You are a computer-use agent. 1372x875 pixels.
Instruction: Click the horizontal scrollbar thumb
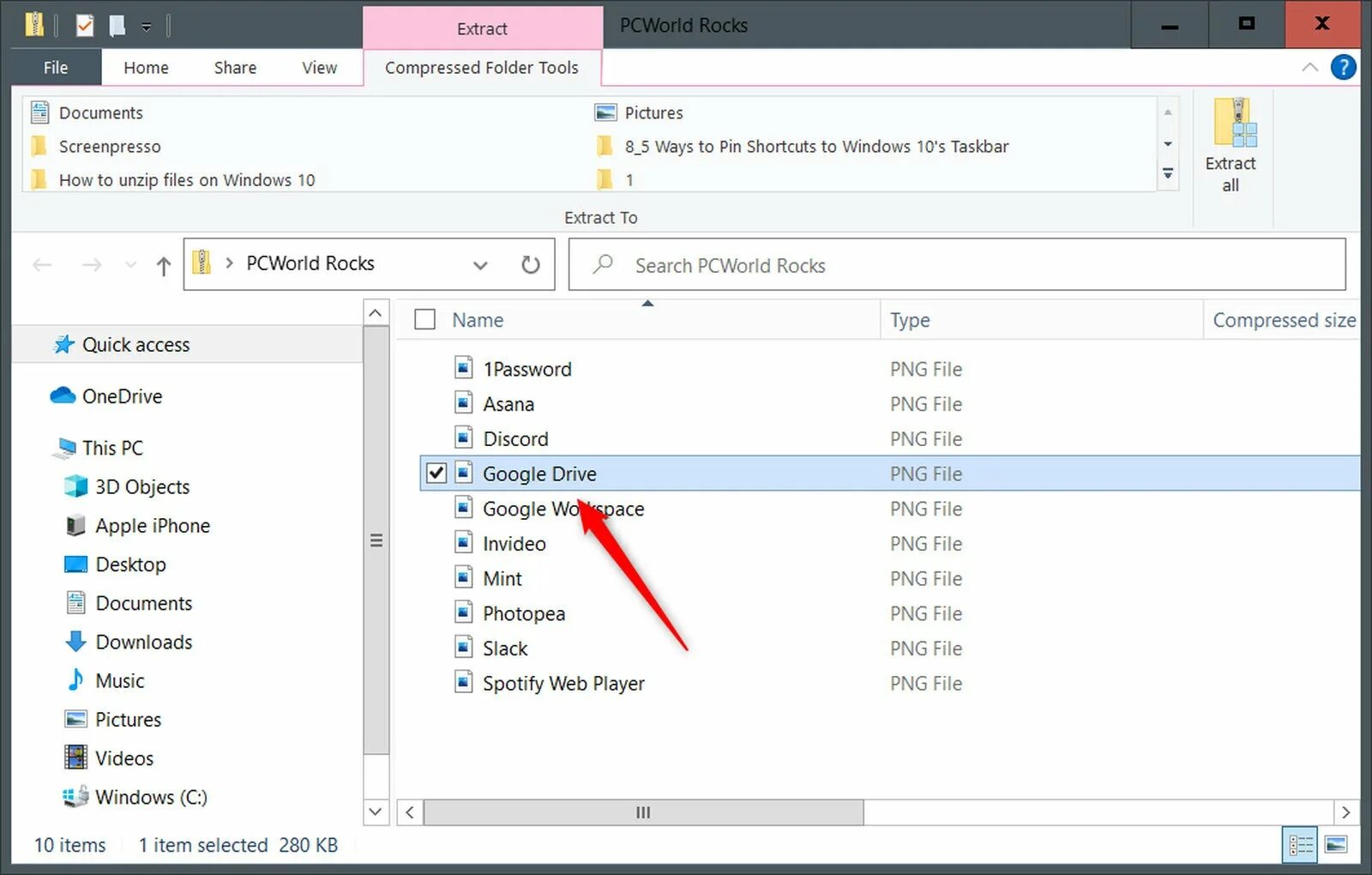pos(644,812)
